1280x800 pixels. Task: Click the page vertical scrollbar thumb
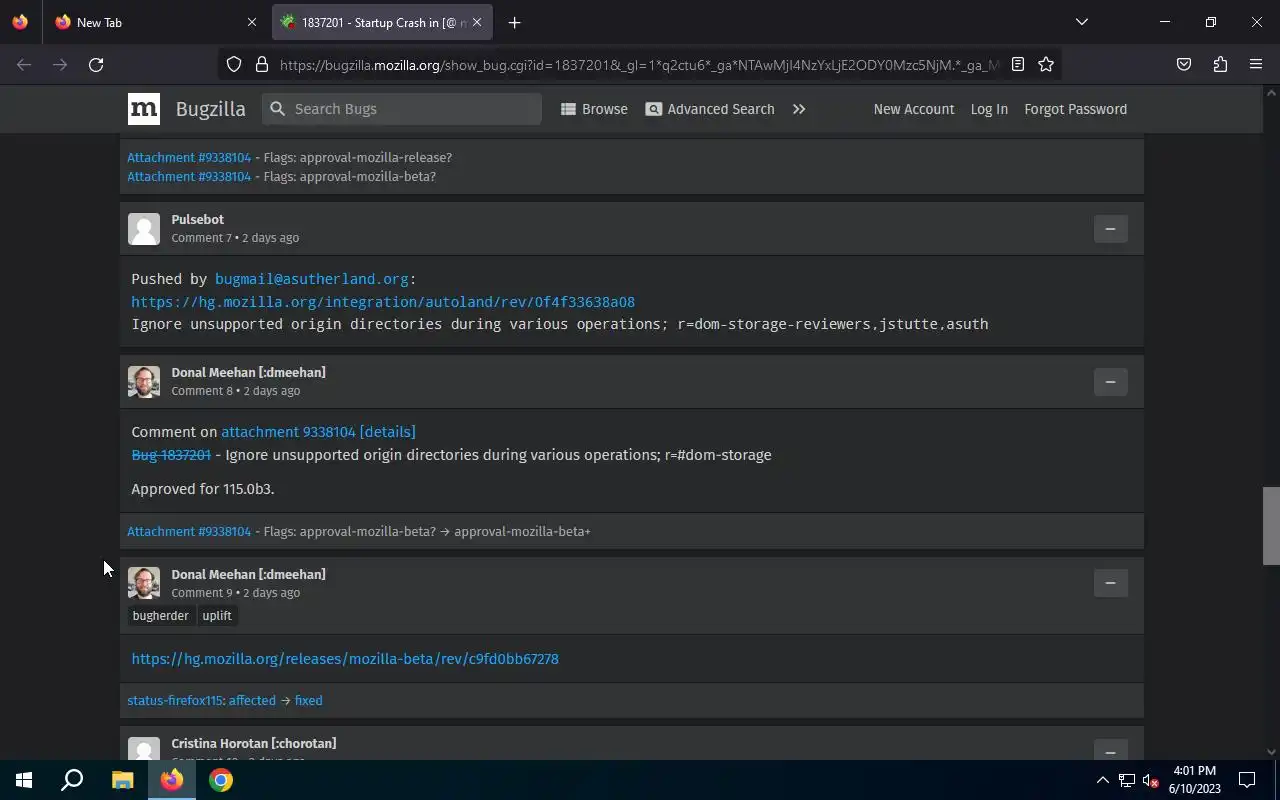point(1271,526)
